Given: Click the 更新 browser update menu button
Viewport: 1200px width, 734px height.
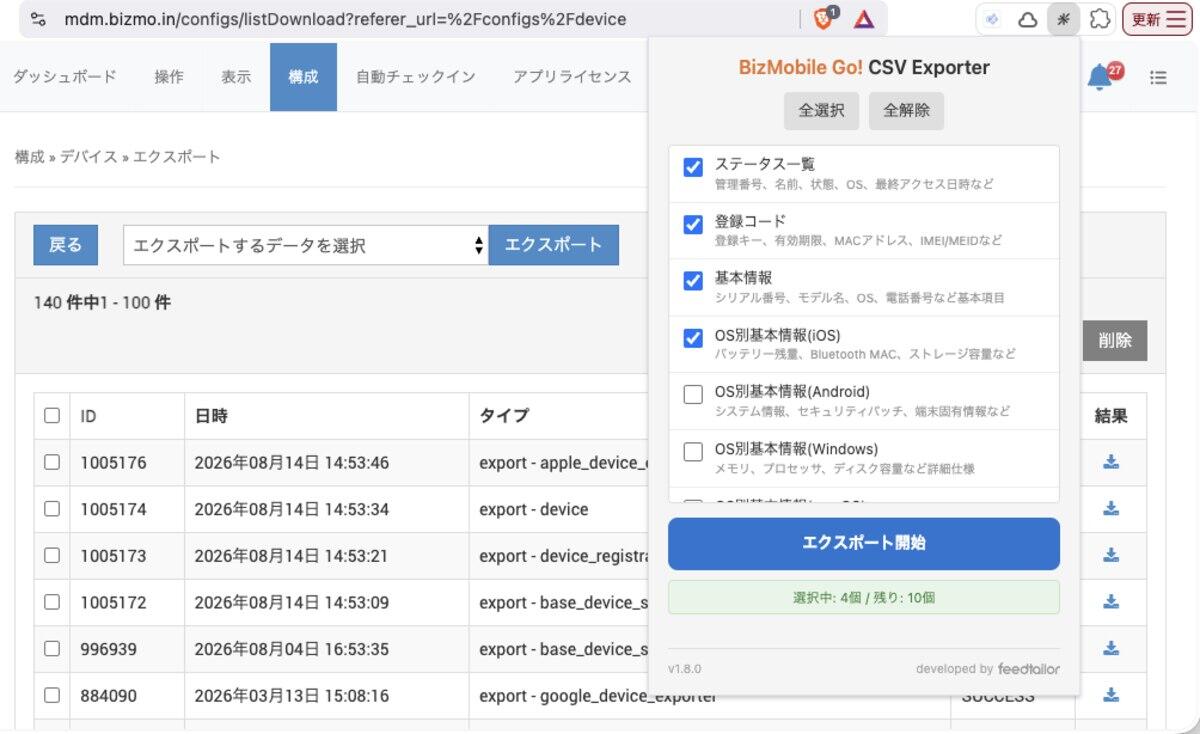Looking at the screenshot, I should tap(1157, 19).
